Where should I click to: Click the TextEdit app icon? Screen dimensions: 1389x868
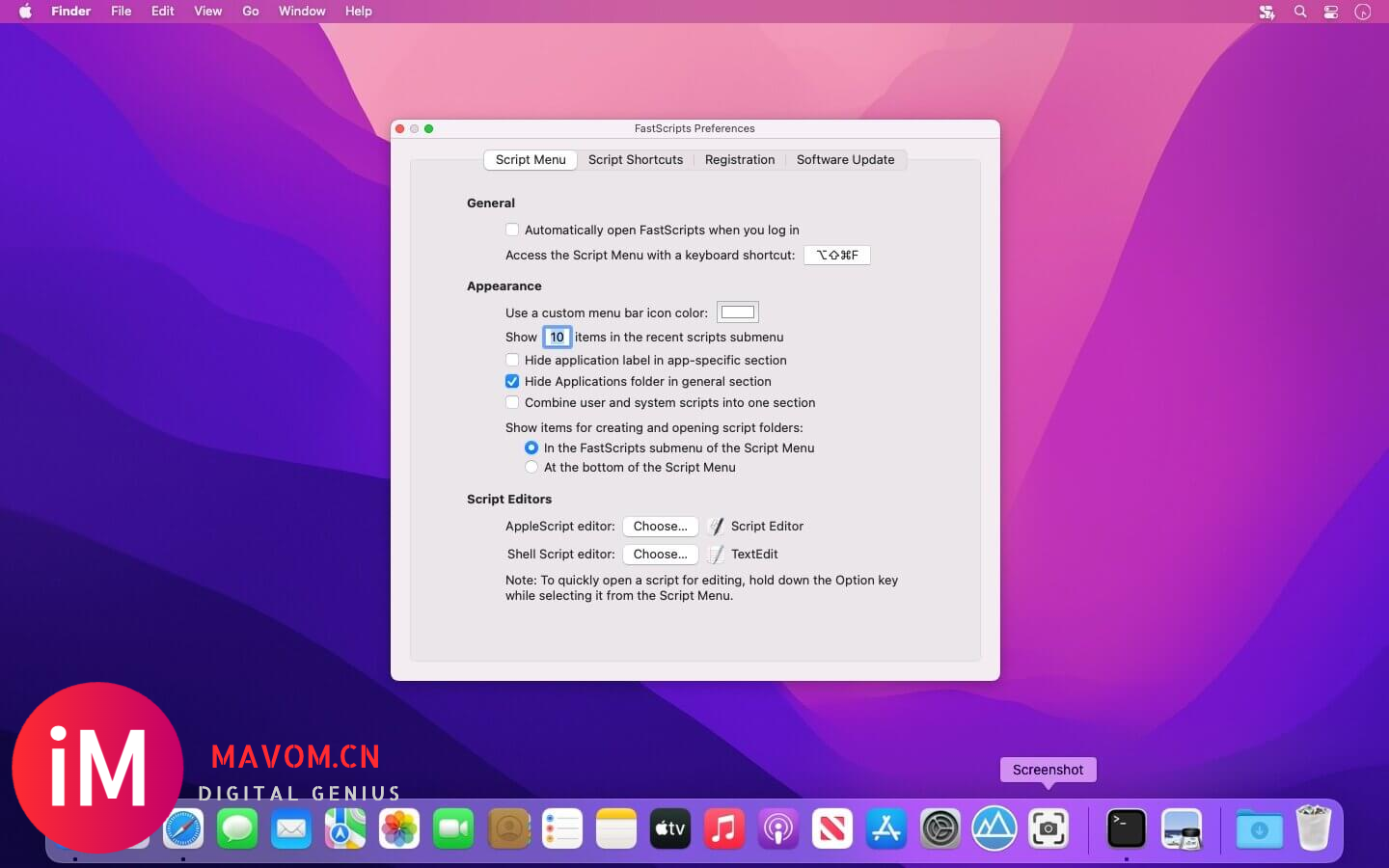click(x=716, y=555)
